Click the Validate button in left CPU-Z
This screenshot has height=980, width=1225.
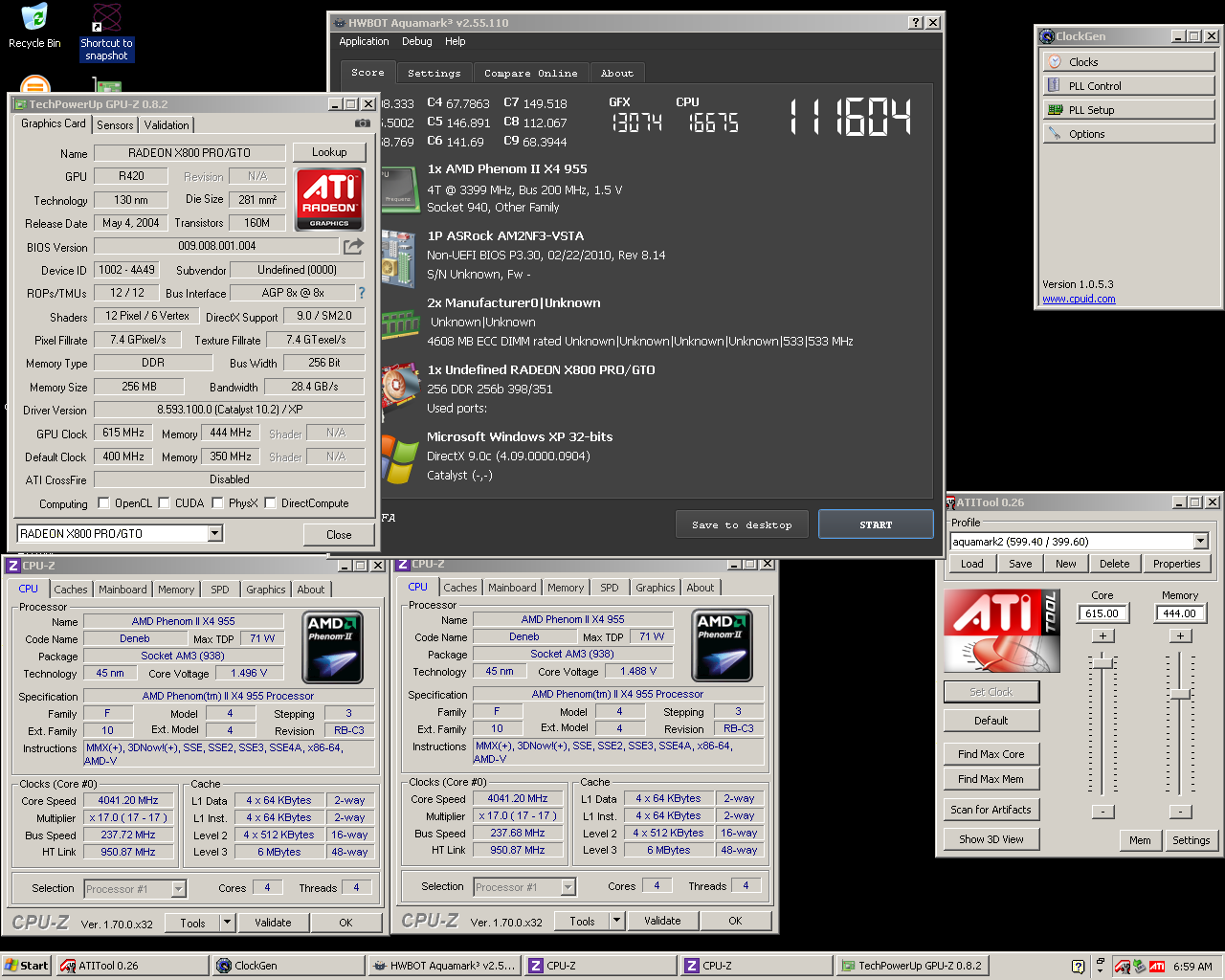[273, 923]
